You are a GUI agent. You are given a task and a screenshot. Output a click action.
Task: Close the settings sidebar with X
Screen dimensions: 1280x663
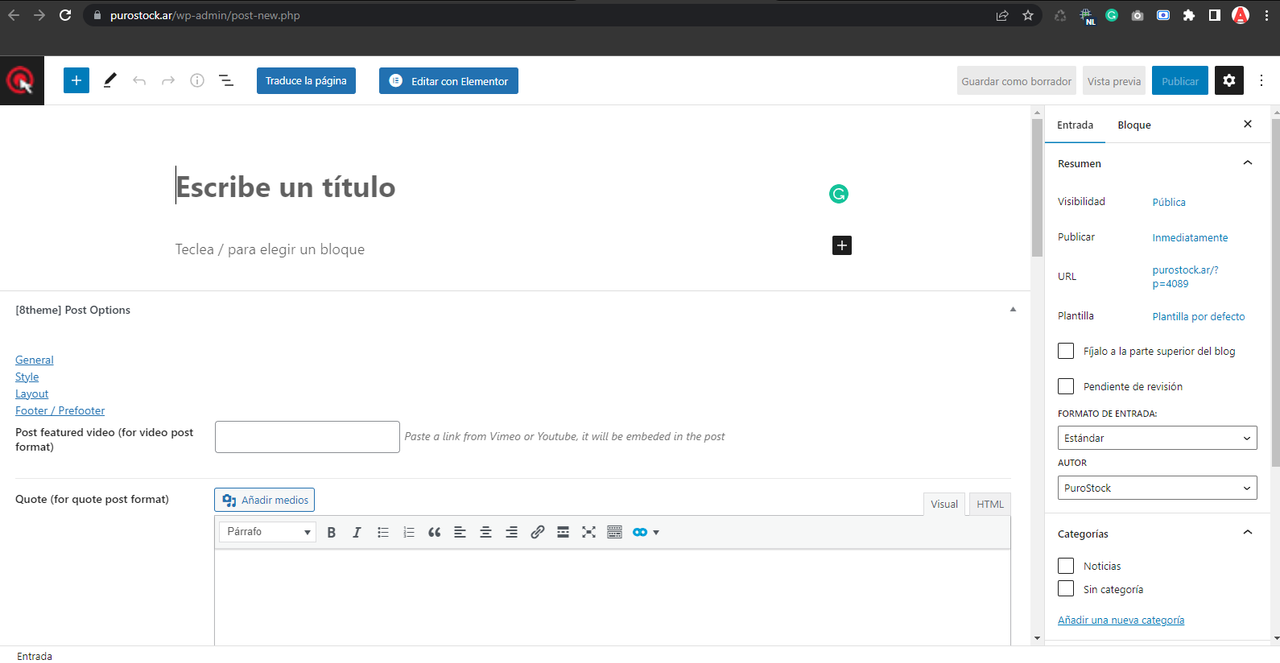tap(1247, 124)
